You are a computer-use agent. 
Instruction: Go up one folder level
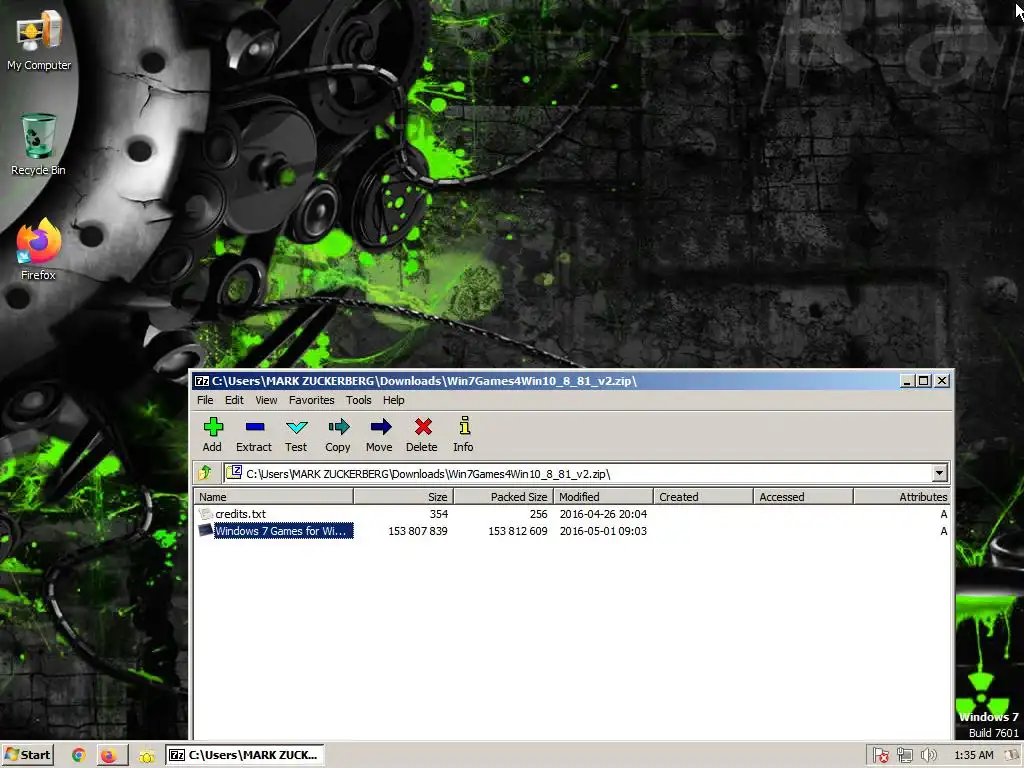point(205,473)
